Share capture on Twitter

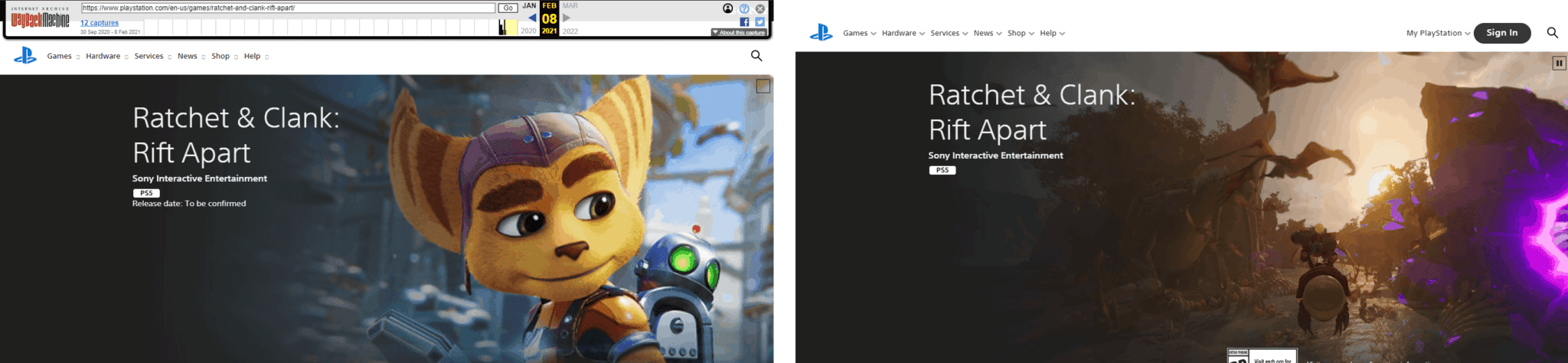(x=759, y=22)
